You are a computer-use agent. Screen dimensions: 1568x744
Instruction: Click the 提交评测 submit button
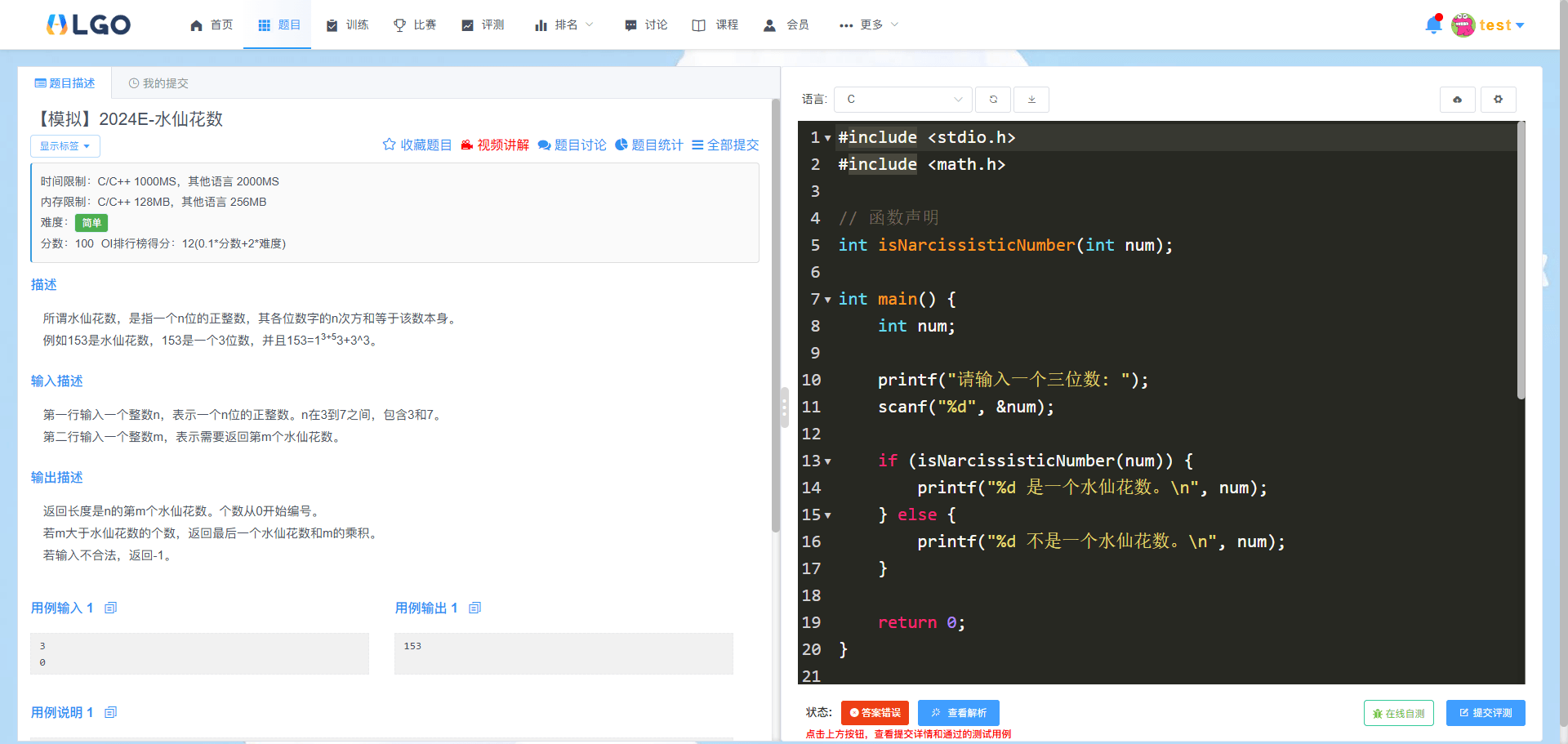click(1486, 713)
